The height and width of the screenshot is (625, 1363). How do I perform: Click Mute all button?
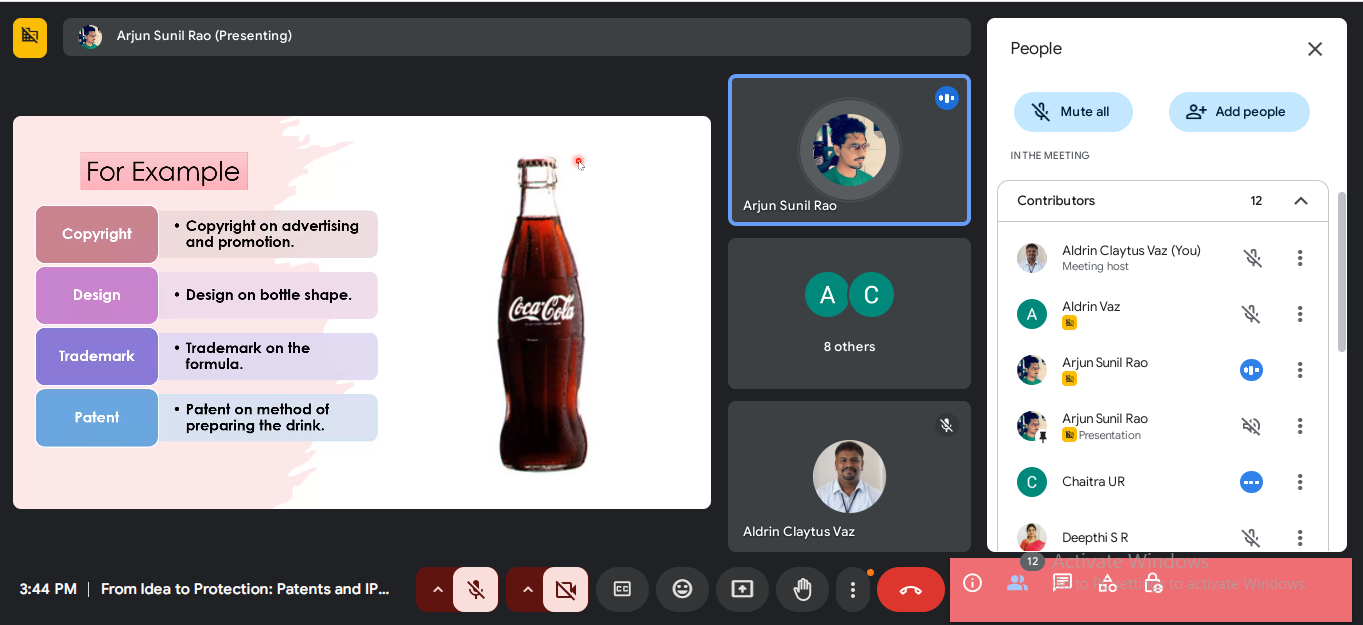(x=1073, y=112)
